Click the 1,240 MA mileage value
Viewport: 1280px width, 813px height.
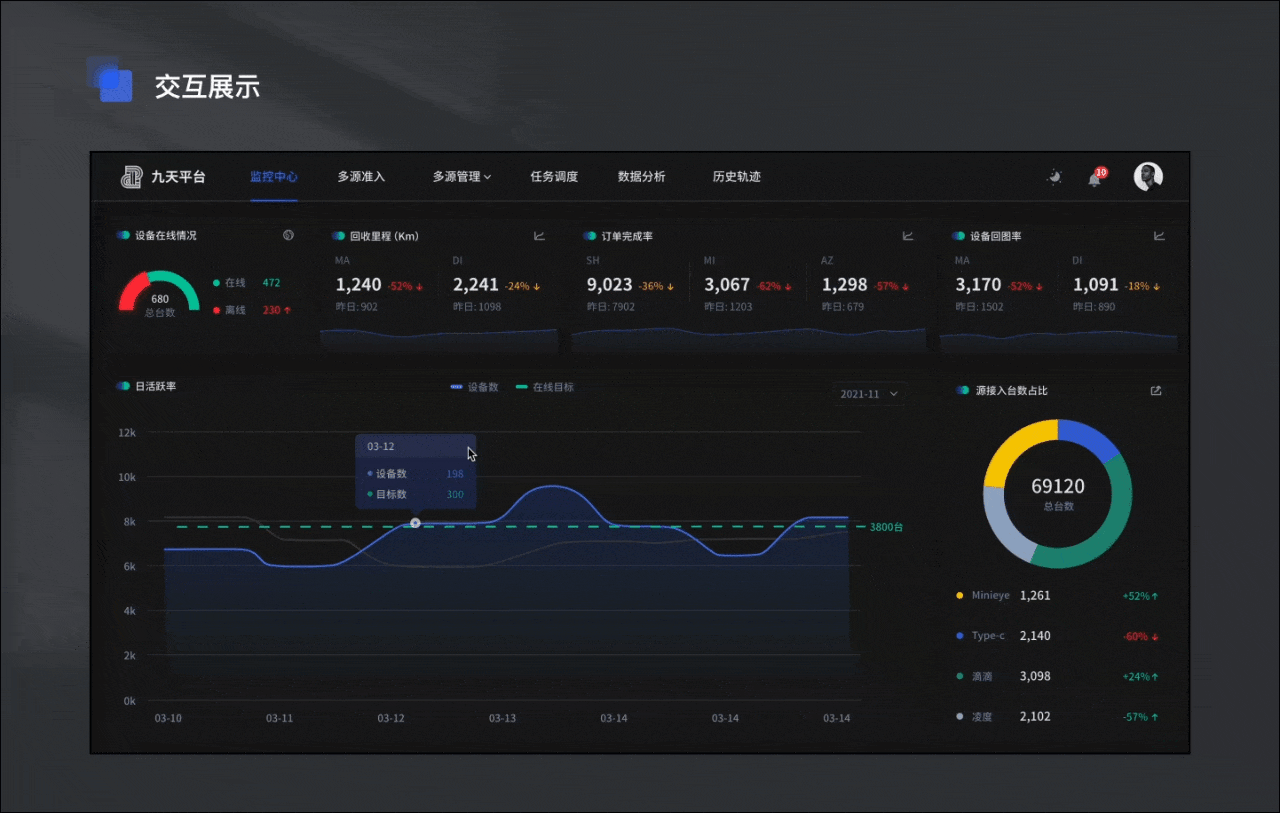coord(358,285)
